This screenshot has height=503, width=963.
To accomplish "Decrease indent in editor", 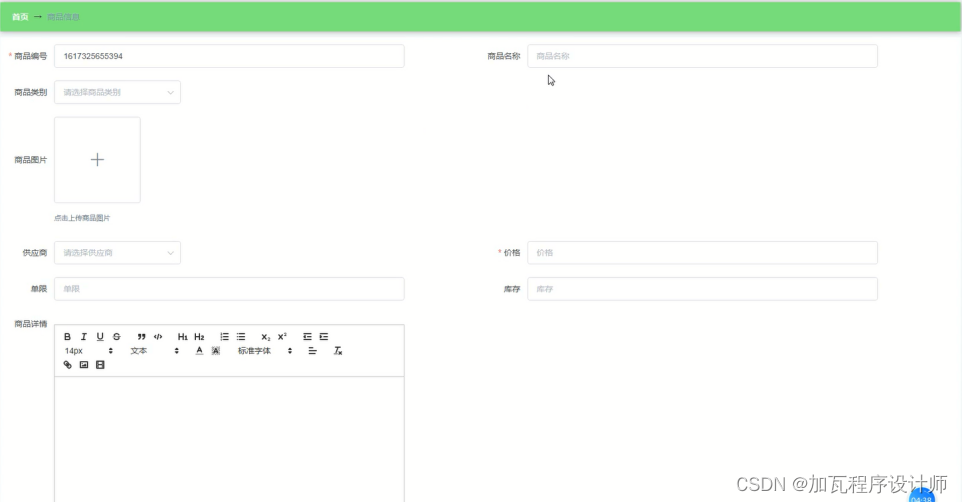I will point(307,337).
